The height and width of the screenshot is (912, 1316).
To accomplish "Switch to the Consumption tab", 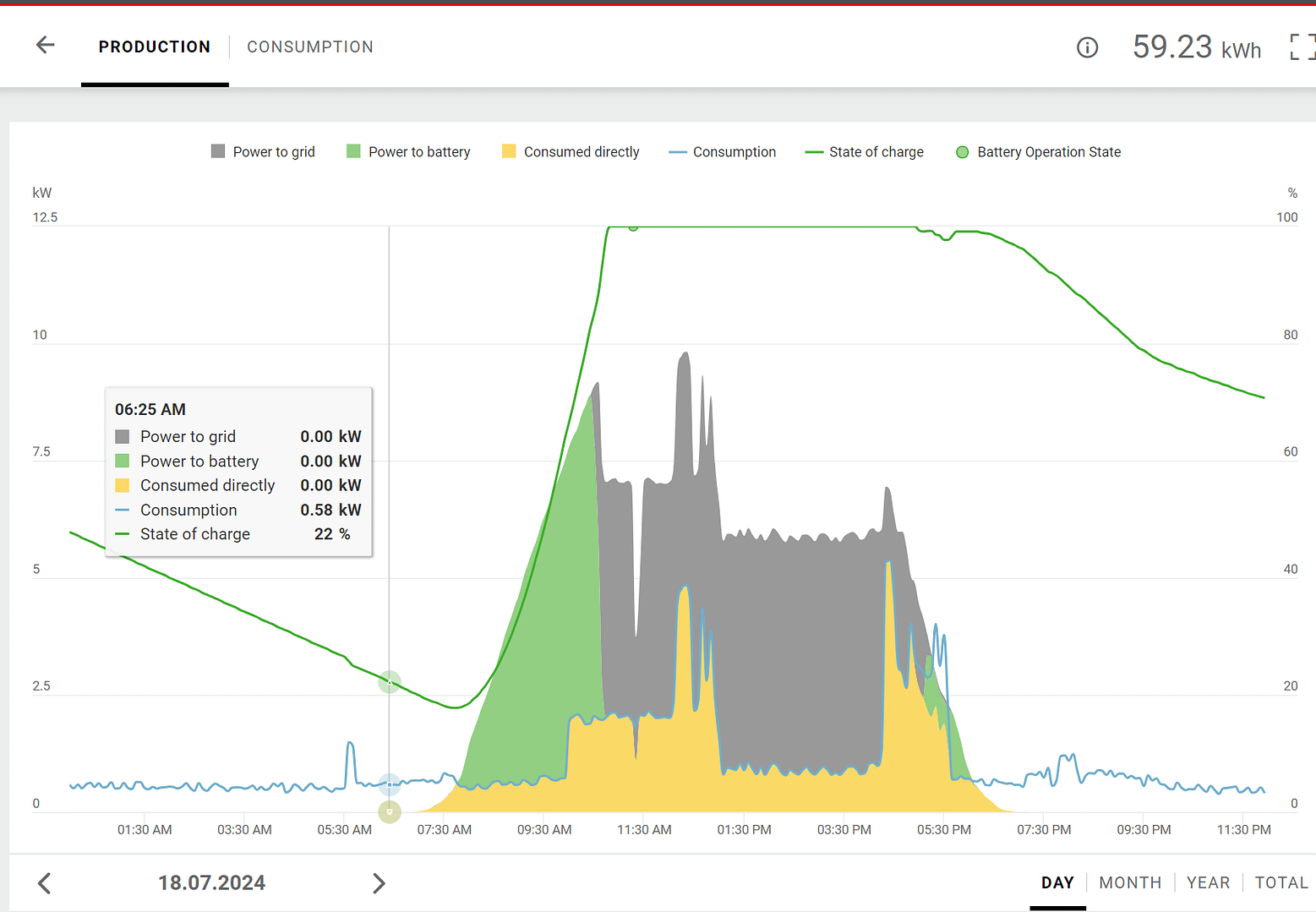I will [309, 47].
